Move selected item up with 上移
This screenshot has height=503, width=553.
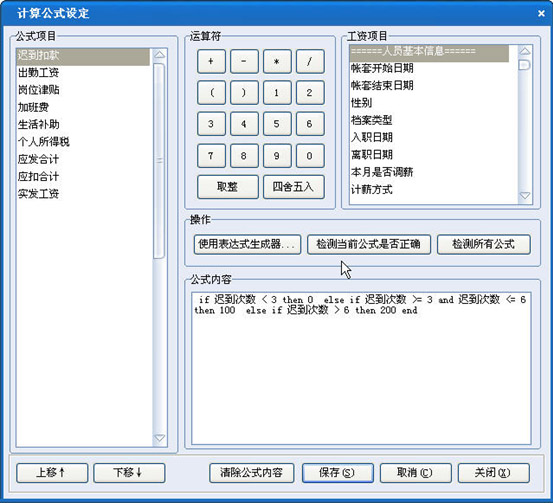point(52,473)
